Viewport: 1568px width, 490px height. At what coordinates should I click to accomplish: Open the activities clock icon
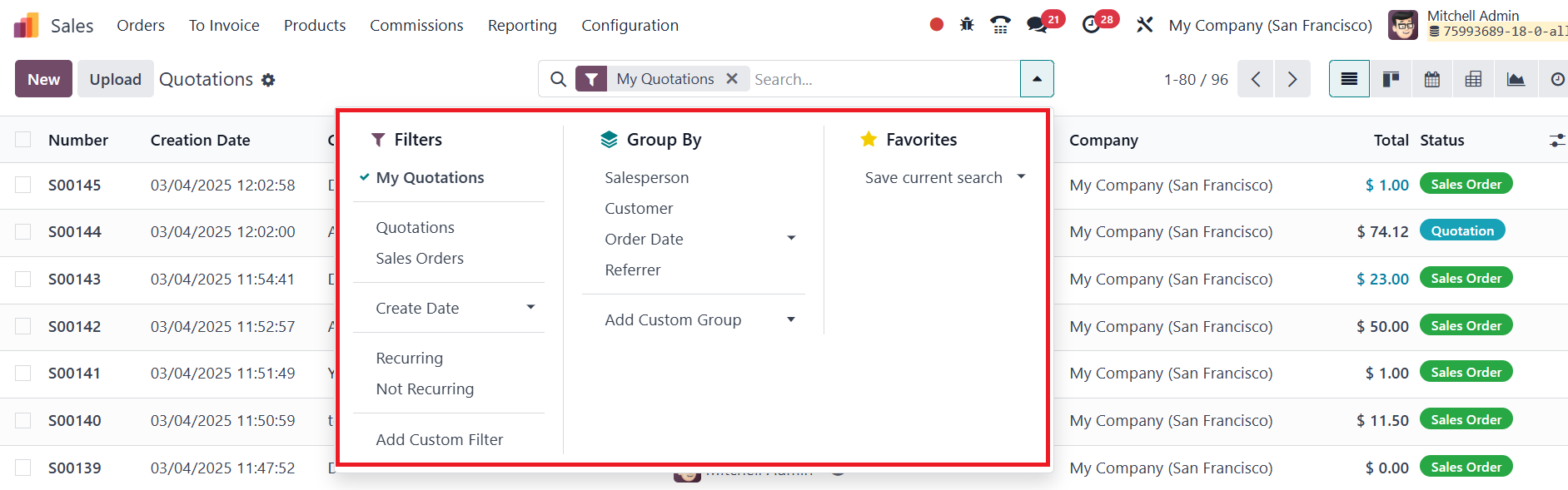1091,25
